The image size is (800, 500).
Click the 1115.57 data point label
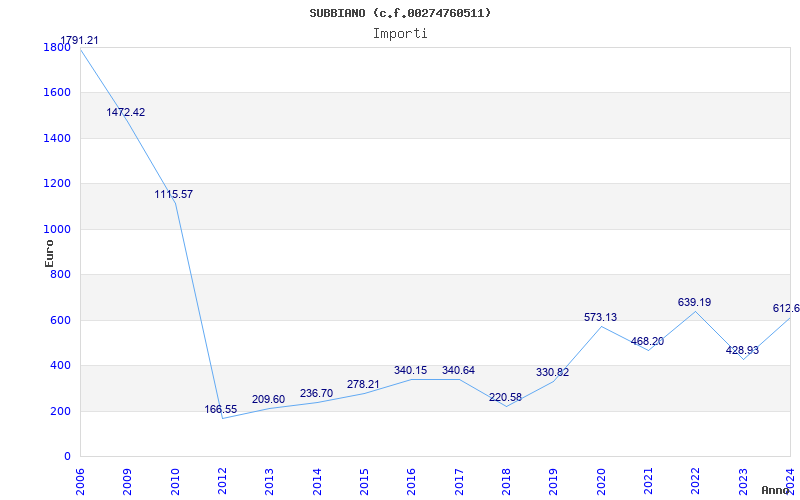[x=173, y=194]
